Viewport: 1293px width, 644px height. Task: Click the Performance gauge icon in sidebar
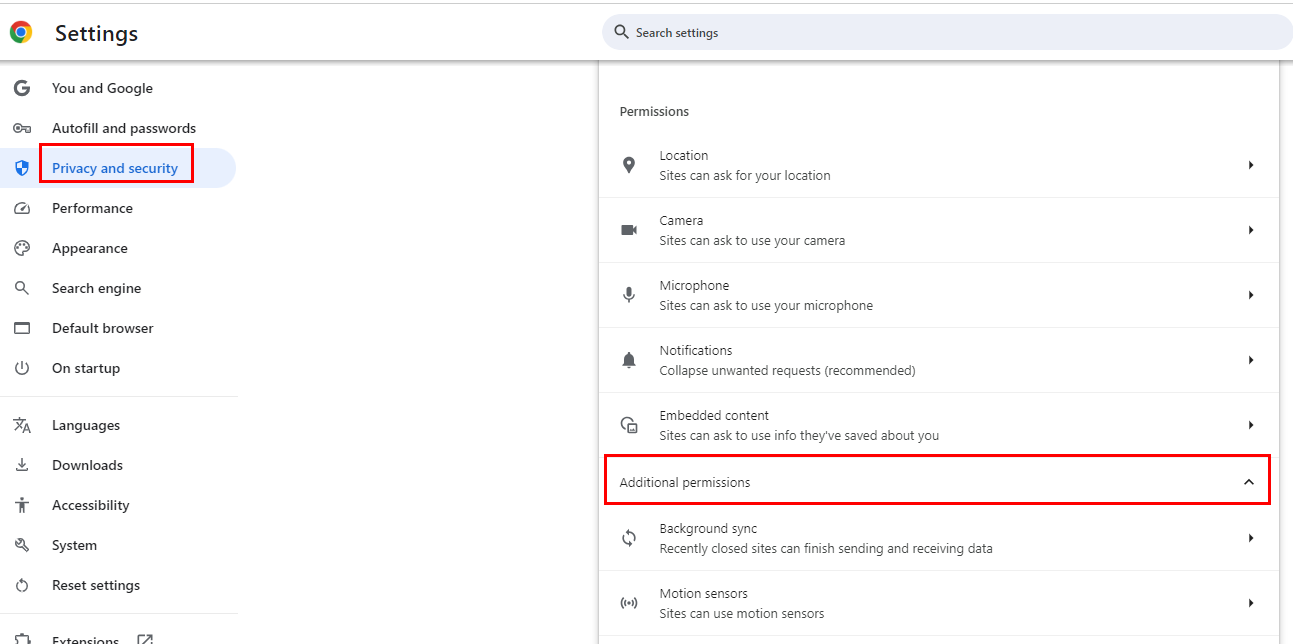point(22,208)
